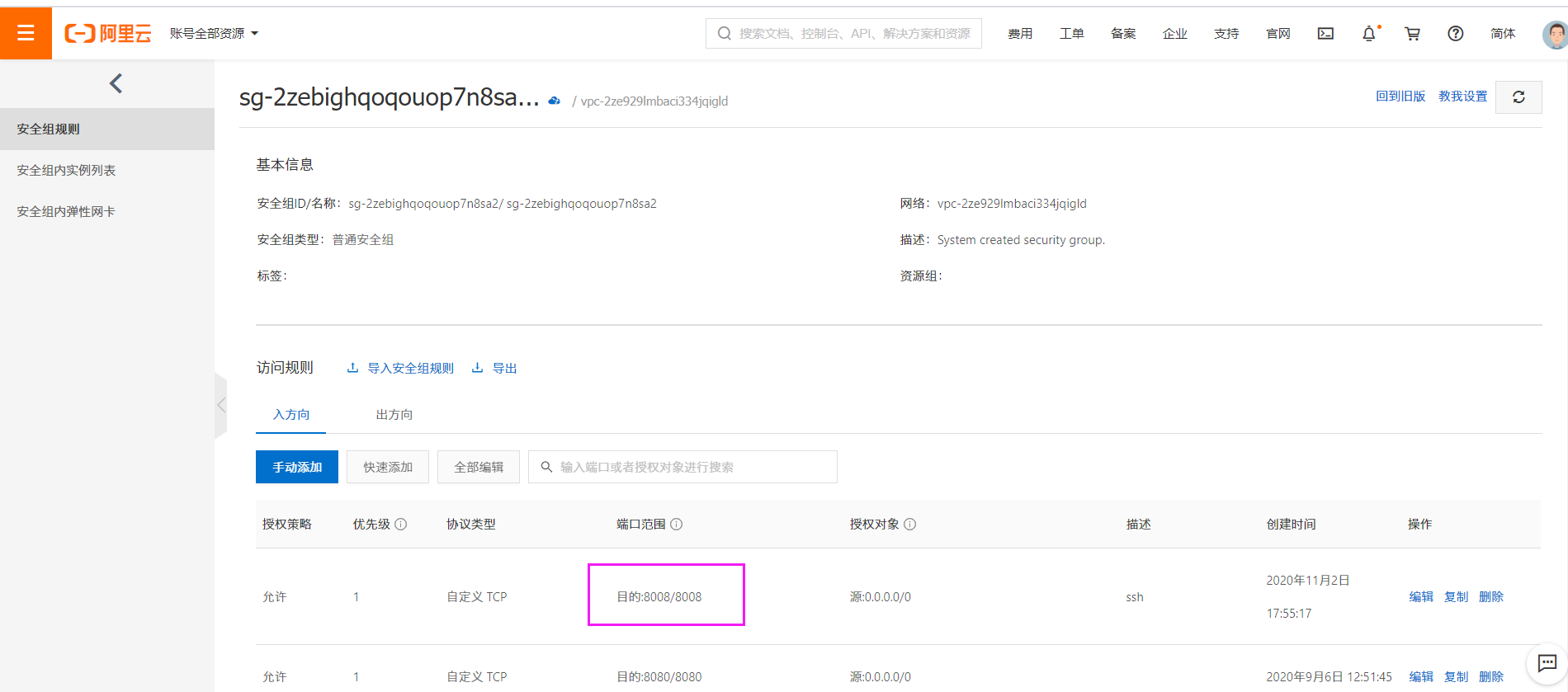1568x692 pixels.
Task: Click the 目的:8008/8008 port range cell
Action: tap(659, 597)
